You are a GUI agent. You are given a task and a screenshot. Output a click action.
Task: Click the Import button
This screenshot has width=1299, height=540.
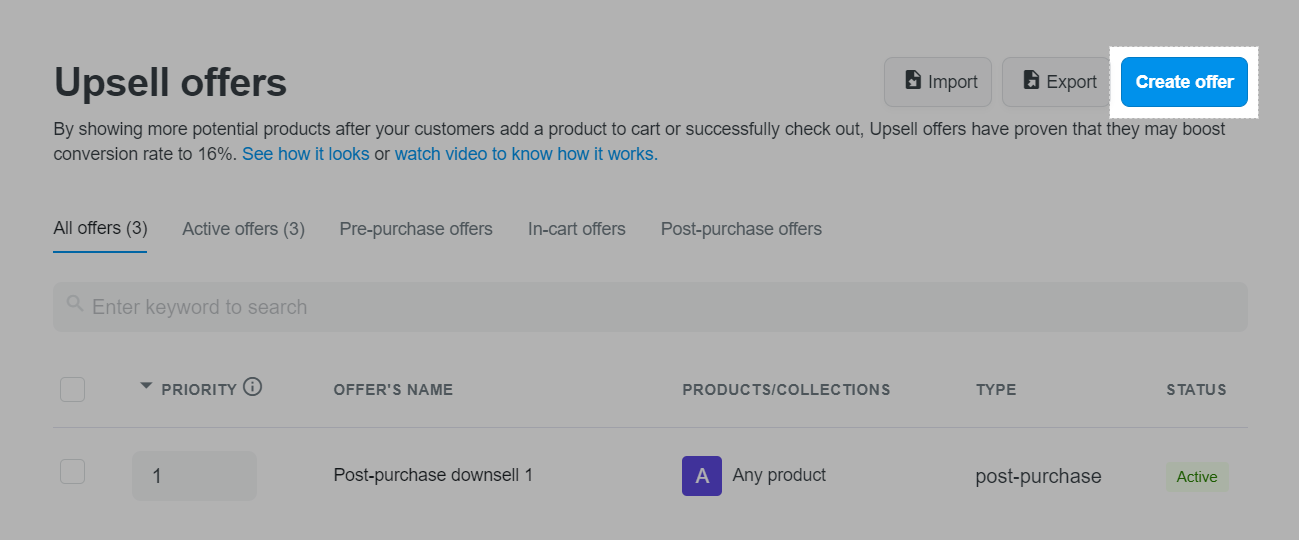pyautogui.click(x=938, y=82)
